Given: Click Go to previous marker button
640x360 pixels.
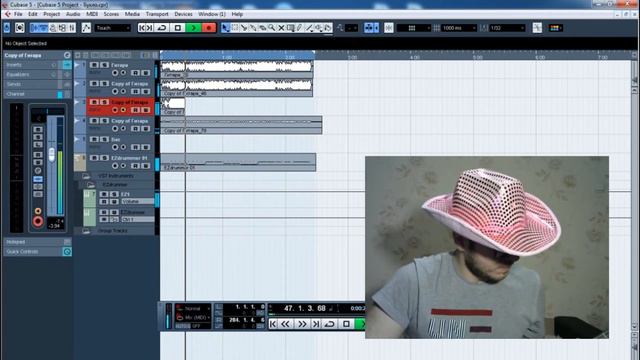Looking at the screenshot, I should tap(142, 28).
